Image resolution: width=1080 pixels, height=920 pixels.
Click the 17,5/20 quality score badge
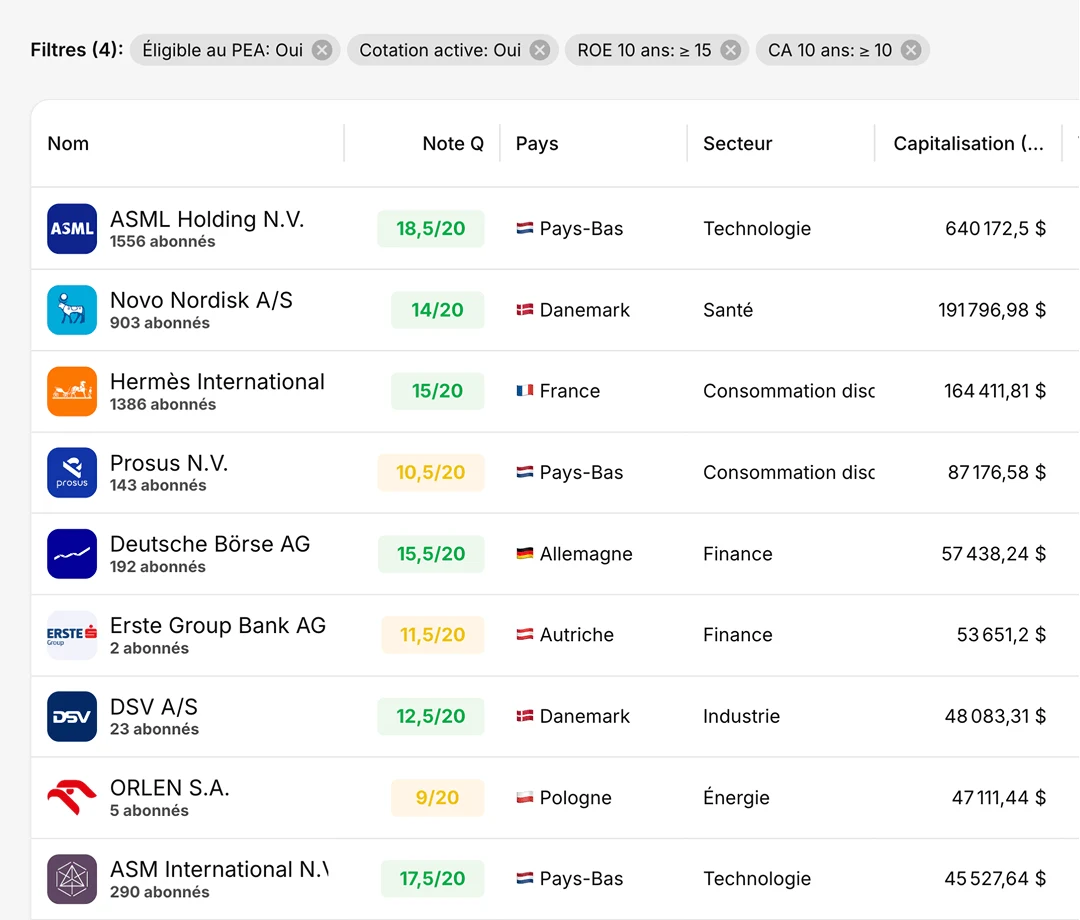pyautogui.click(x=433, y=879)
